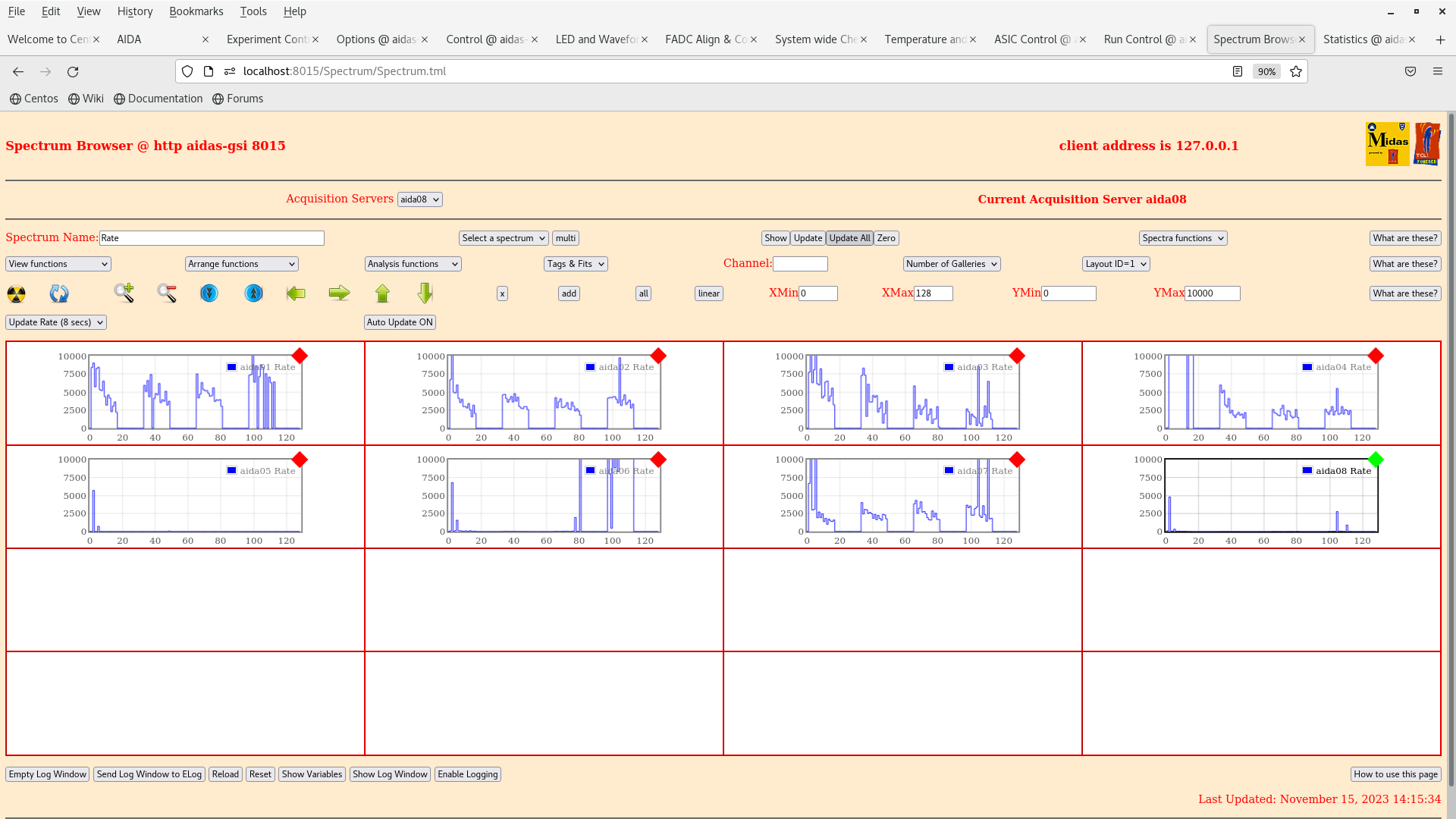Open the Bookmarks menu
The width and height of the screenshot is (1456, 819).
tap(196, 11)
